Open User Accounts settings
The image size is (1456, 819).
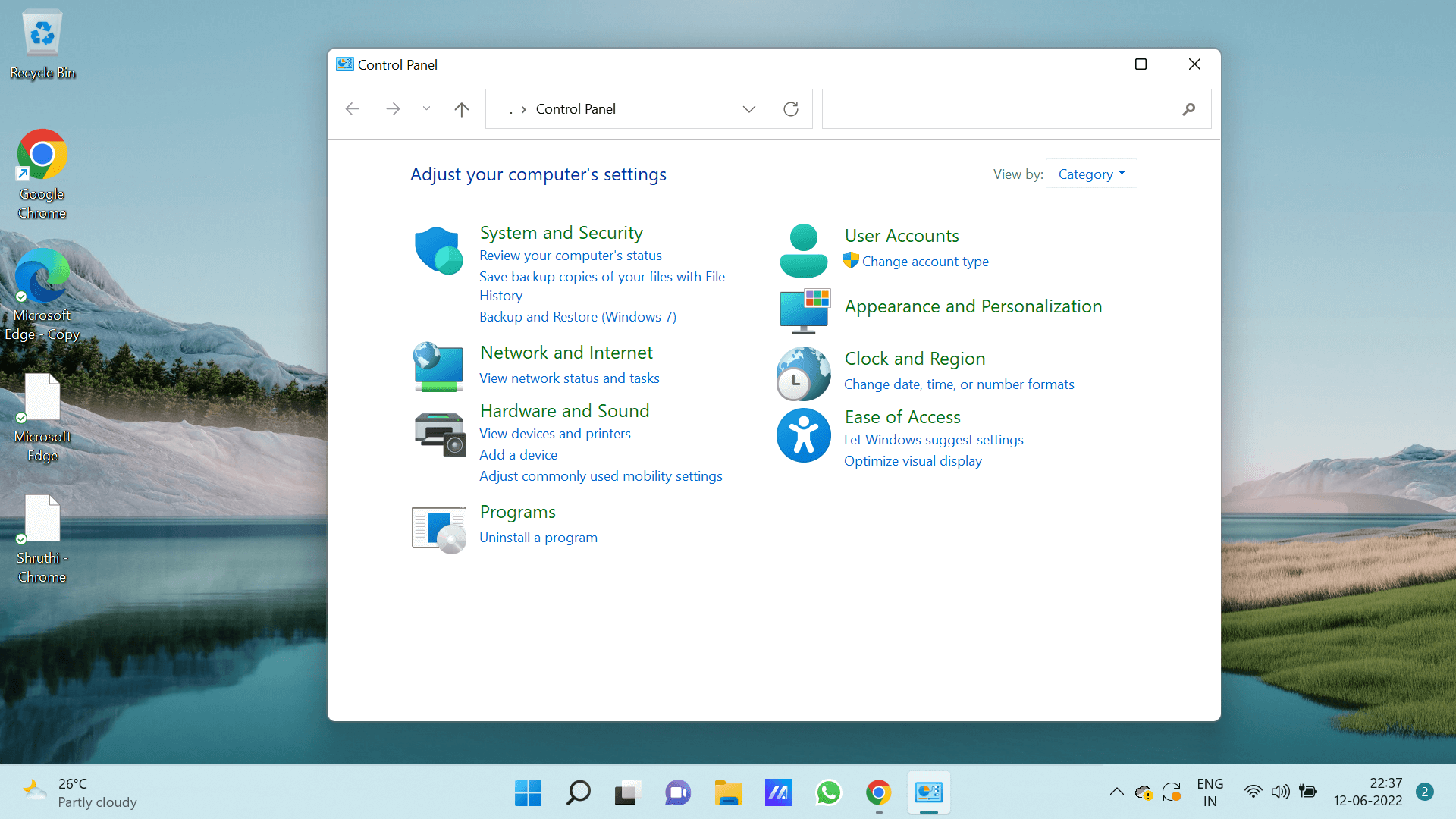coord(900,234)
